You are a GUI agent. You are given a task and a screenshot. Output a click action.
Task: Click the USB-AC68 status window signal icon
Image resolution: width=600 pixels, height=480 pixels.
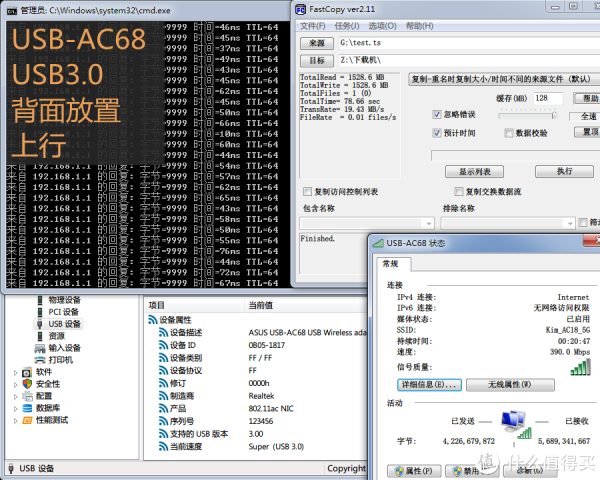tap(378, 243)
